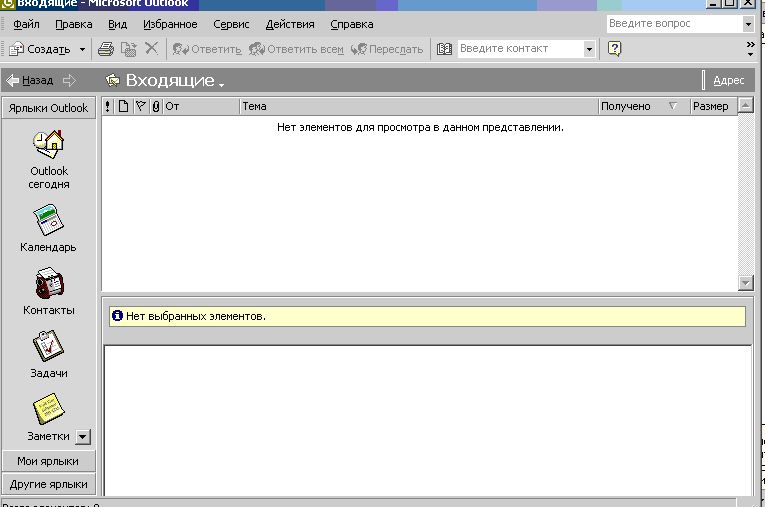Click the Move to Folder toolbar icon
Screen dimensions: 765x507
[x=129, y=49]
